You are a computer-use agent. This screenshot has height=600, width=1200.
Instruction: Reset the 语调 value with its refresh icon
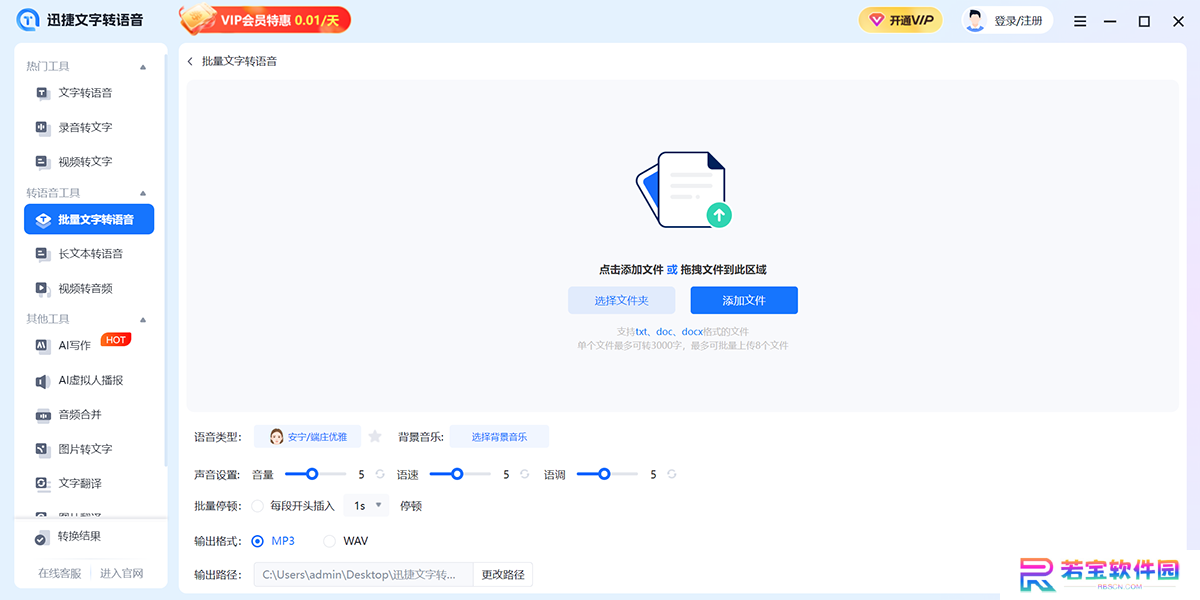click(x=672, y=474)
